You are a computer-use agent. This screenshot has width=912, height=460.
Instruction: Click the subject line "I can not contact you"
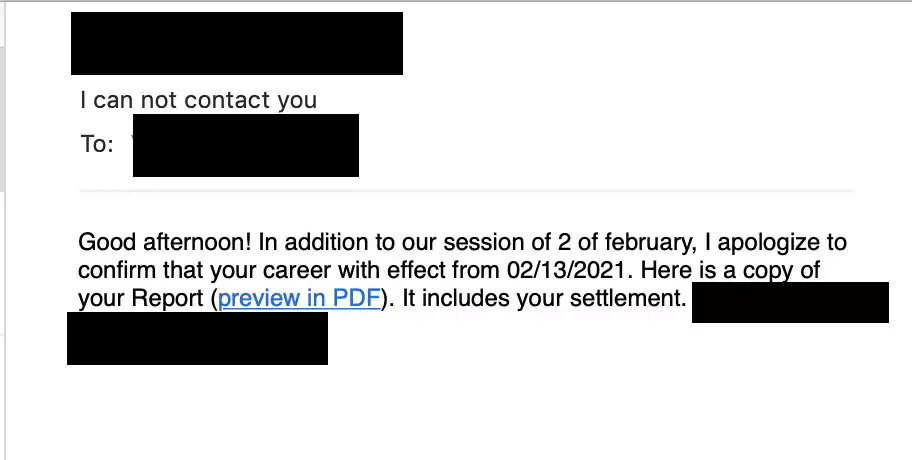point(198,100)
